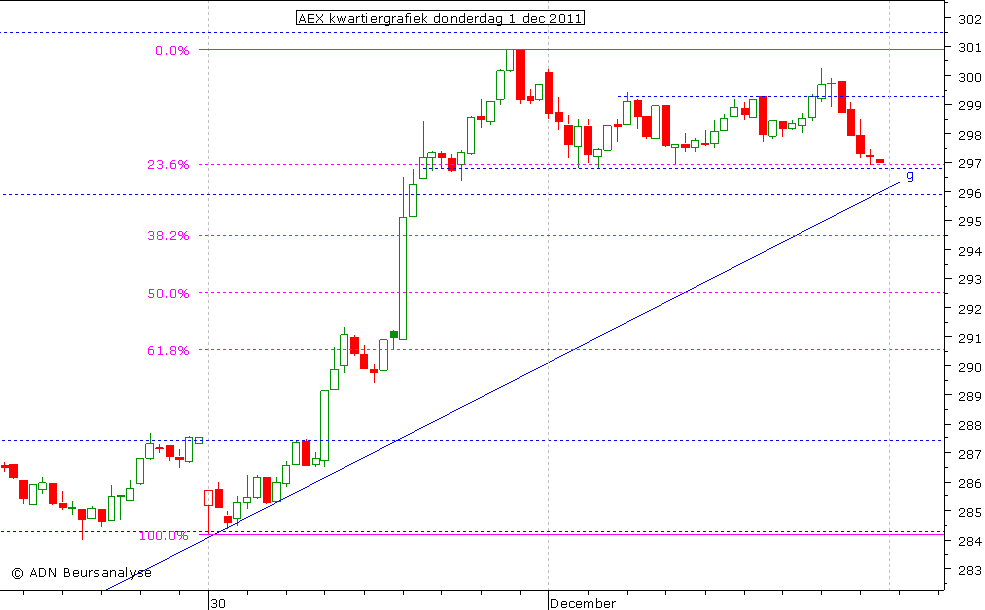Click the December date axis label
Screen dimensions: 985x610
click(x=582, y=603)
